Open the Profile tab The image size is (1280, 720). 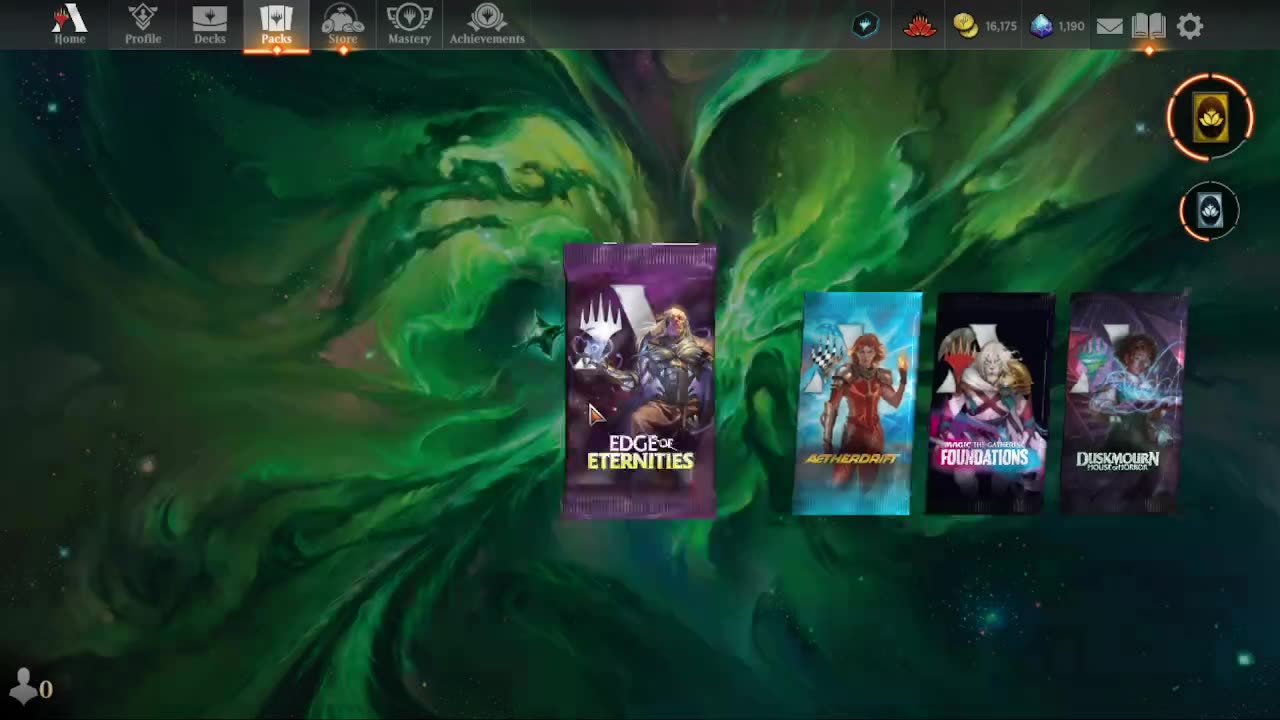click(x=143, y=25)
